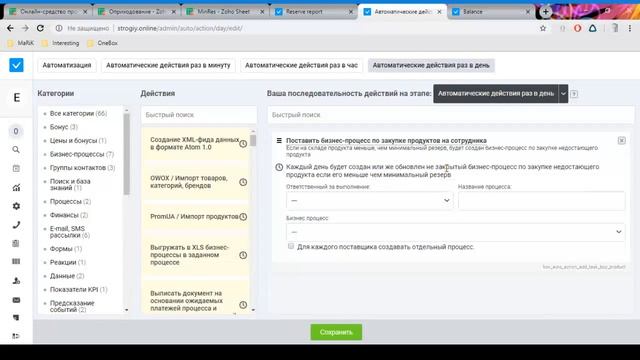The image size is (640, 360).
Task: Open the analytics chart icon in sidebar
Action: point(16,187)
